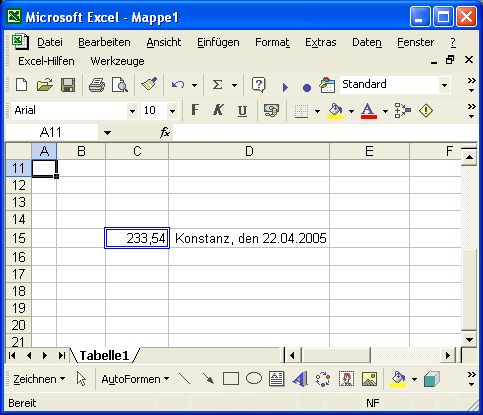Viewport: 483px width, 415px height.
Task: Expand the font size 10 dropdown
Action: [172, 111]
